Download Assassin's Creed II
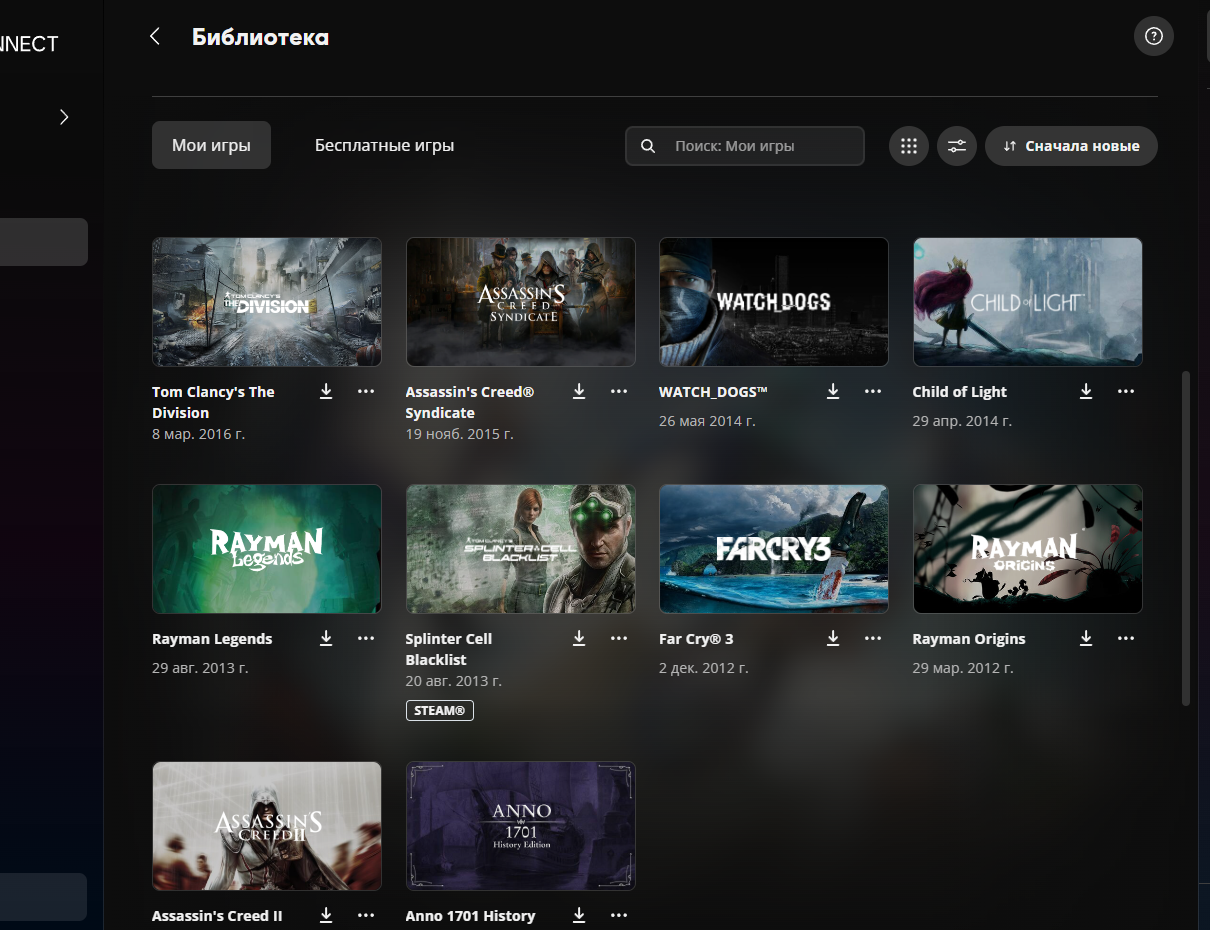The image size is (1210, 930). point(326,915)
